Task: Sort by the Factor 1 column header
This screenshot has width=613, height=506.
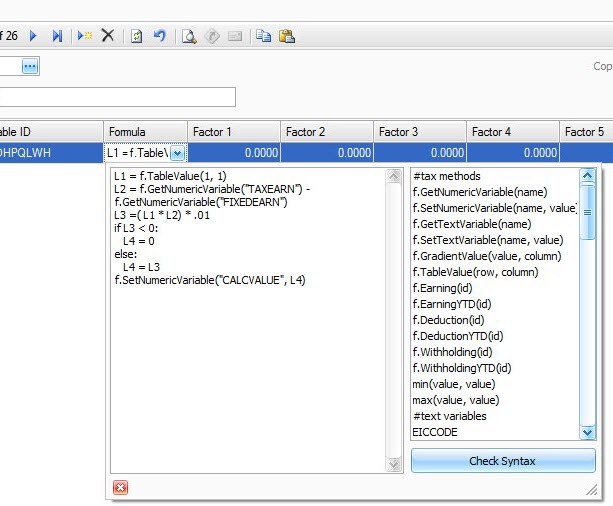Action: tap(233, 132)
